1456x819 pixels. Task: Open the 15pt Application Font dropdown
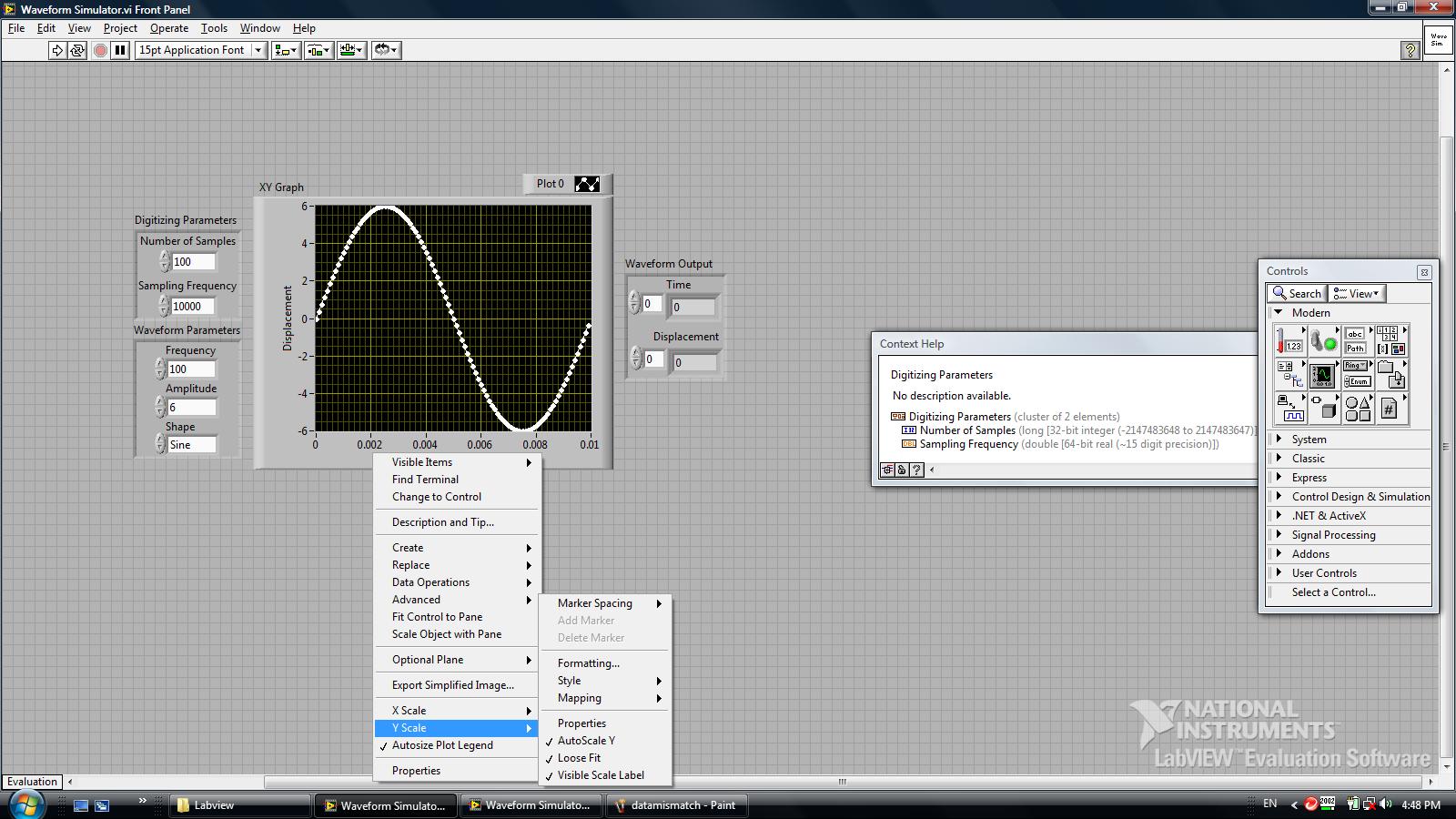click(201, 50)
